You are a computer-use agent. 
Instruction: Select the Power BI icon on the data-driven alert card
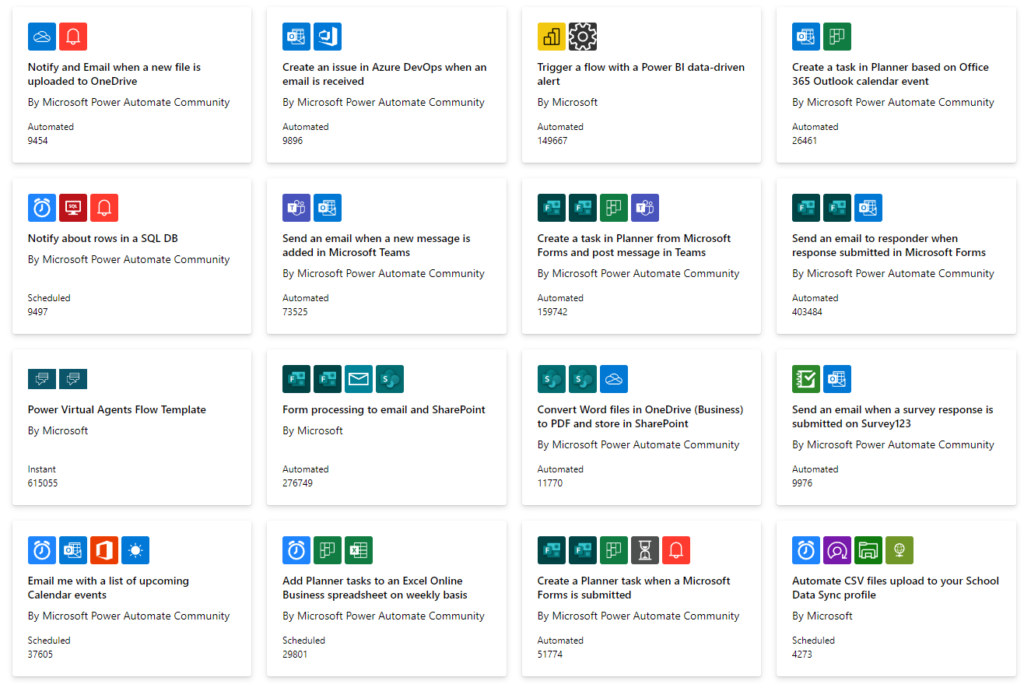click(x=550, y=36)
